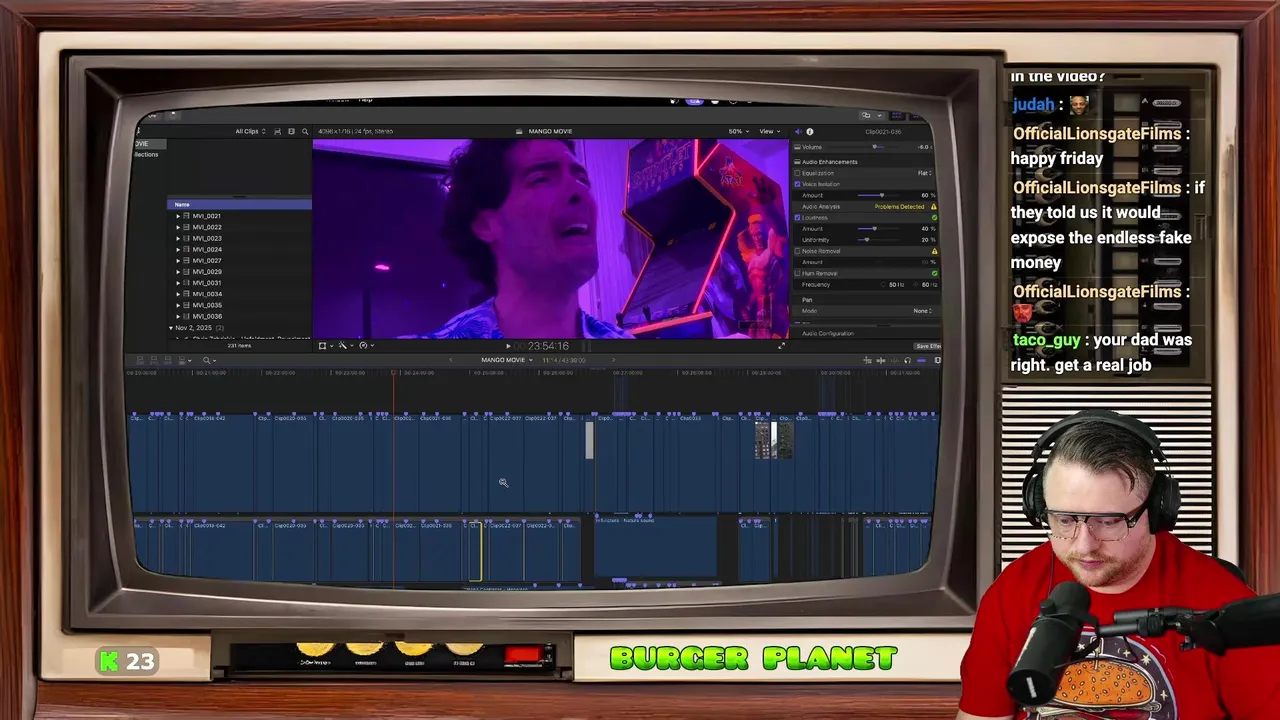
Task: Open the Audio Enhancements section header
Action: point(829,162)
